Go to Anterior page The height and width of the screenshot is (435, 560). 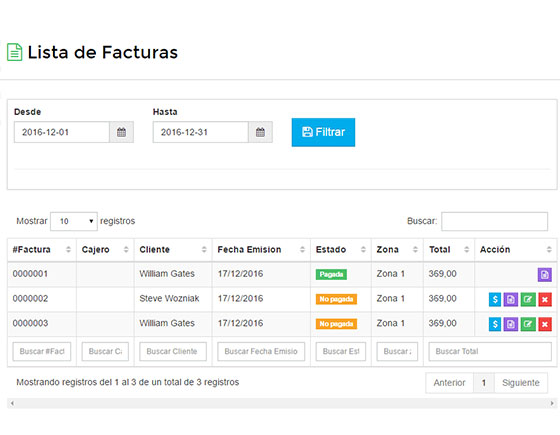pos(449,383)
